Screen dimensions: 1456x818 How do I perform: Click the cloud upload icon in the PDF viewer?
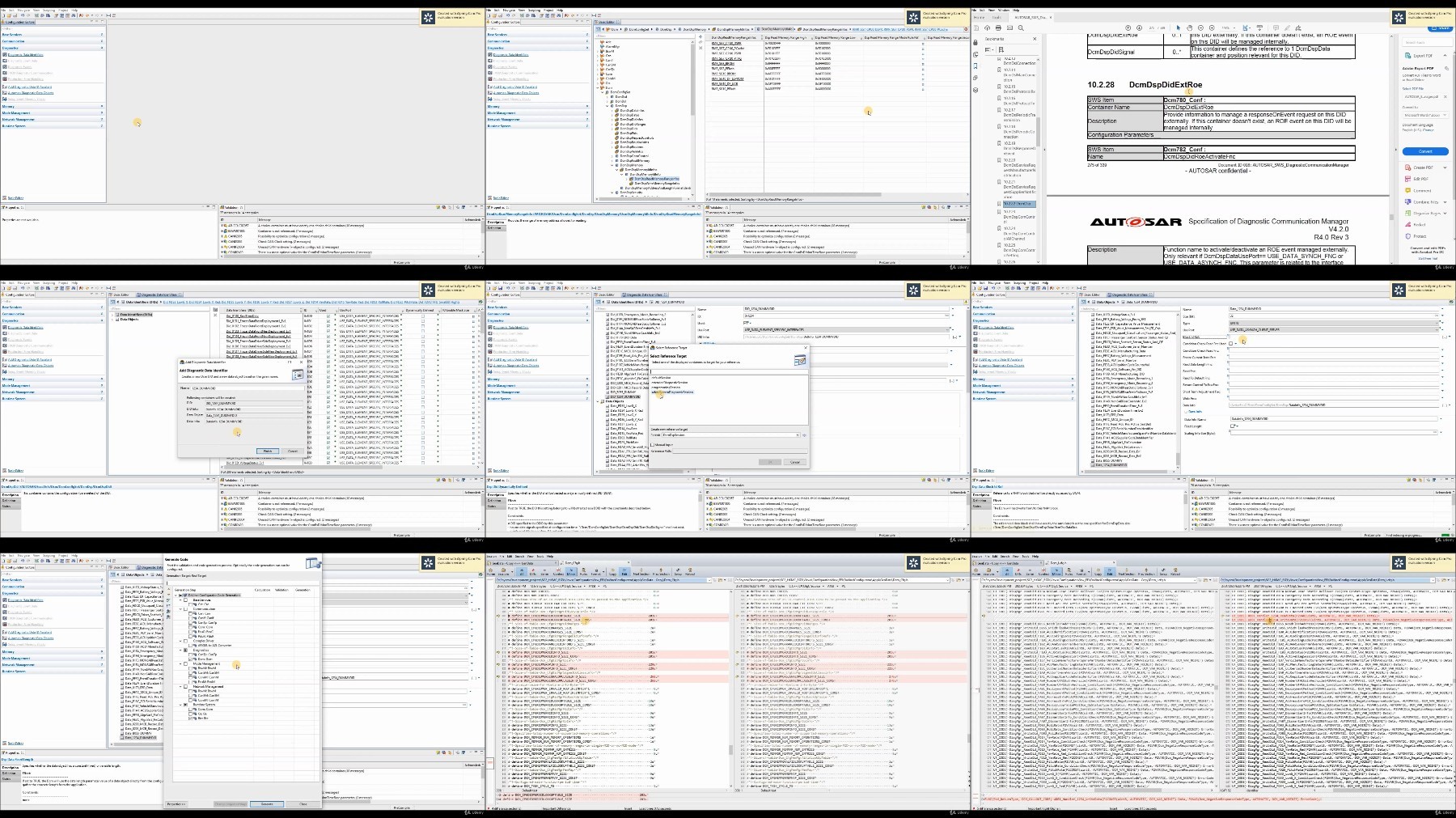pyautogui.click(x=987, y=28)
